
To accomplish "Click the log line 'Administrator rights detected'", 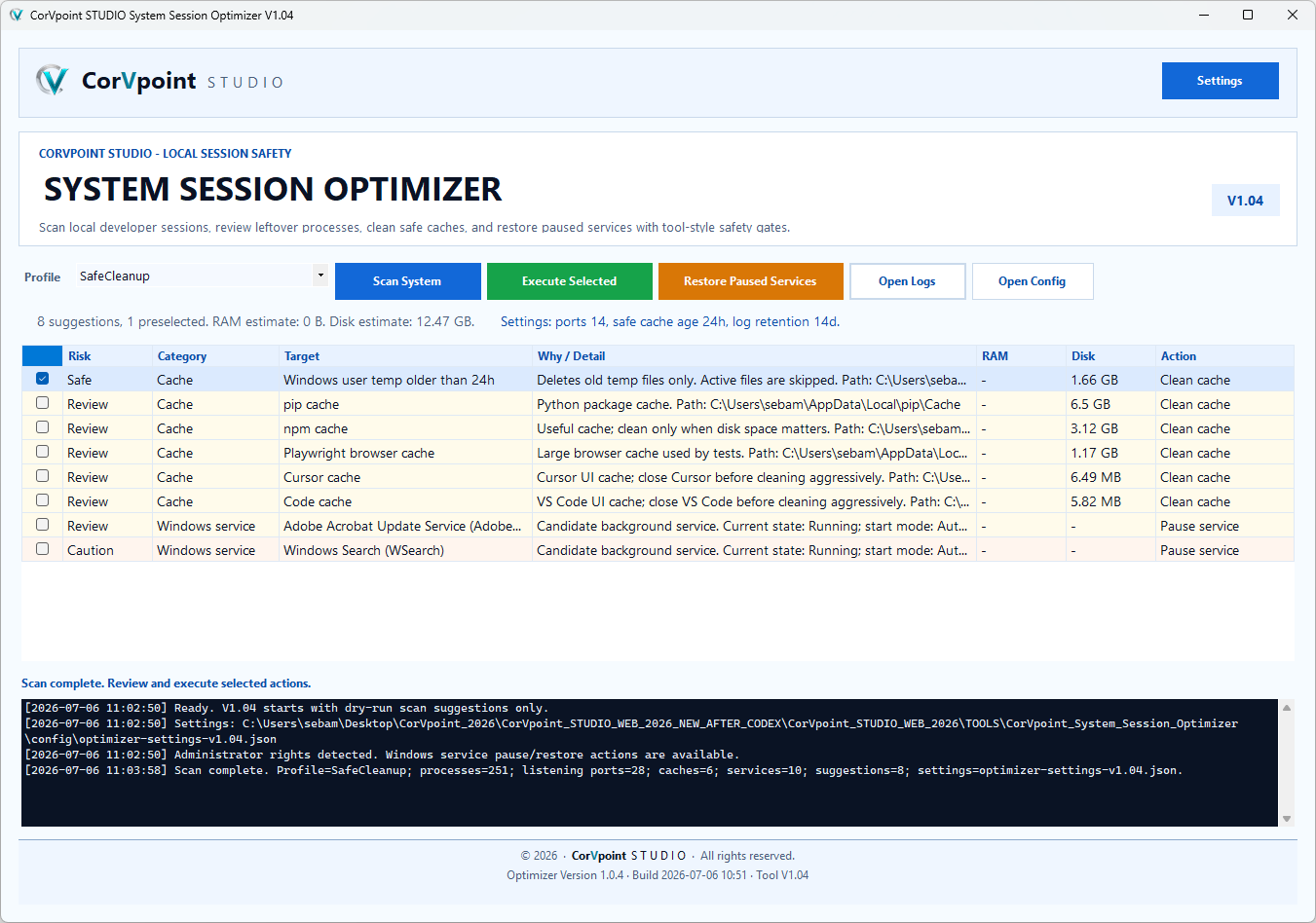I will (382, 755).
